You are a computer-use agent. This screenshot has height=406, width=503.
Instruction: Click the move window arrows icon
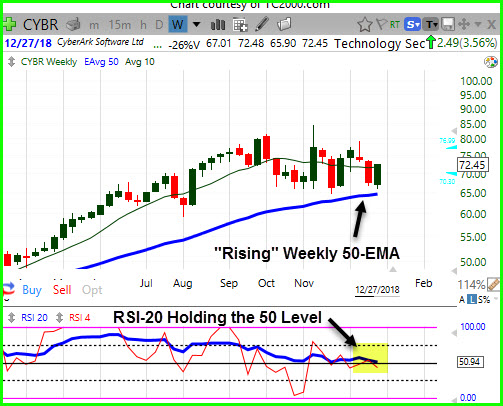(464, 24)
